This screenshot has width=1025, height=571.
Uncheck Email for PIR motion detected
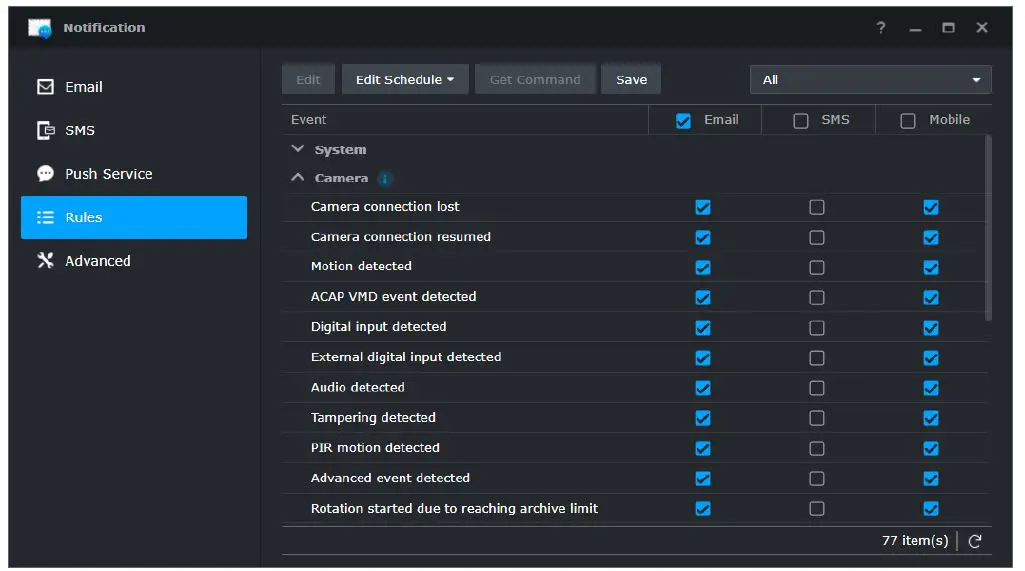click(x=703, y=448)
